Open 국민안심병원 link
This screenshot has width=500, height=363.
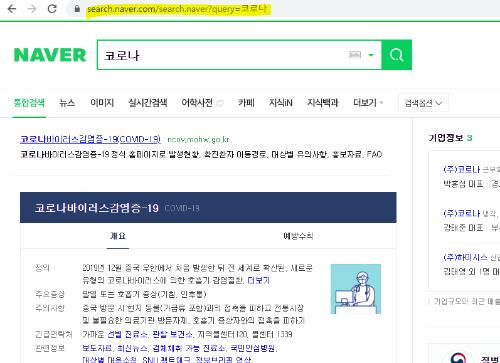point(253,348)
